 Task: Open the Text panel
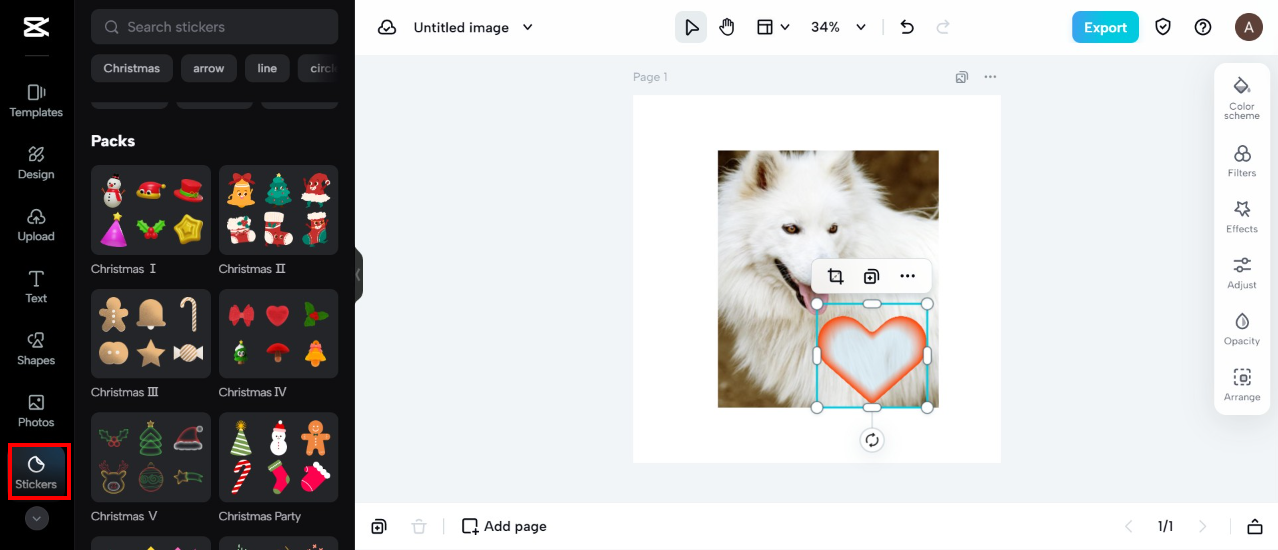[x=36, y=287]
